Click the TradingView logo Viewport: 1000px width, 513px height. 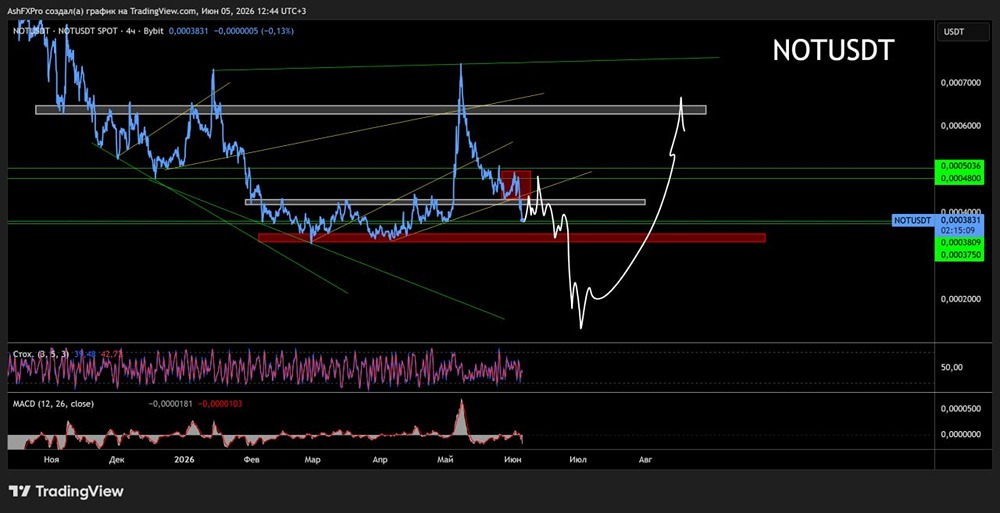(66, 491)
